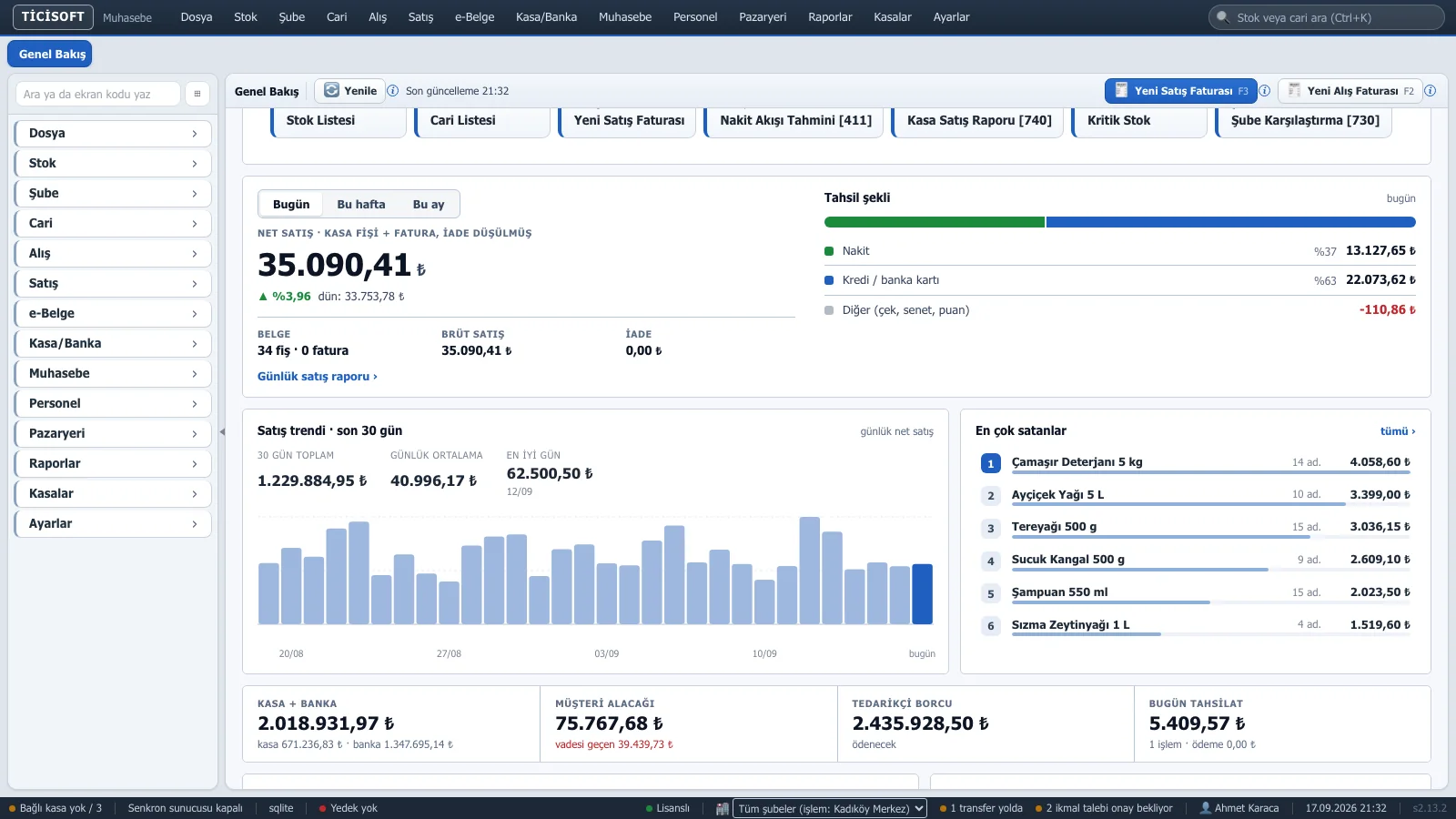
Task: Open the Pazaryeri top menu
Action: (x=763, y=17)
